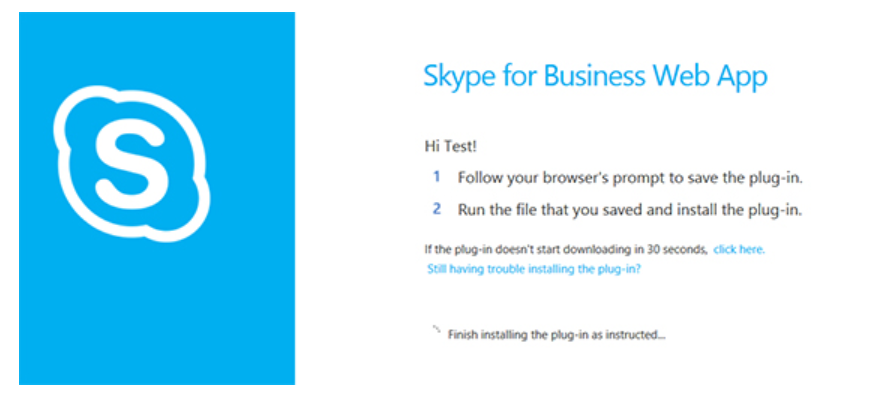875x398 pixels.
Task: Click the step number 2 marker
Action: [x=437, y=209]
